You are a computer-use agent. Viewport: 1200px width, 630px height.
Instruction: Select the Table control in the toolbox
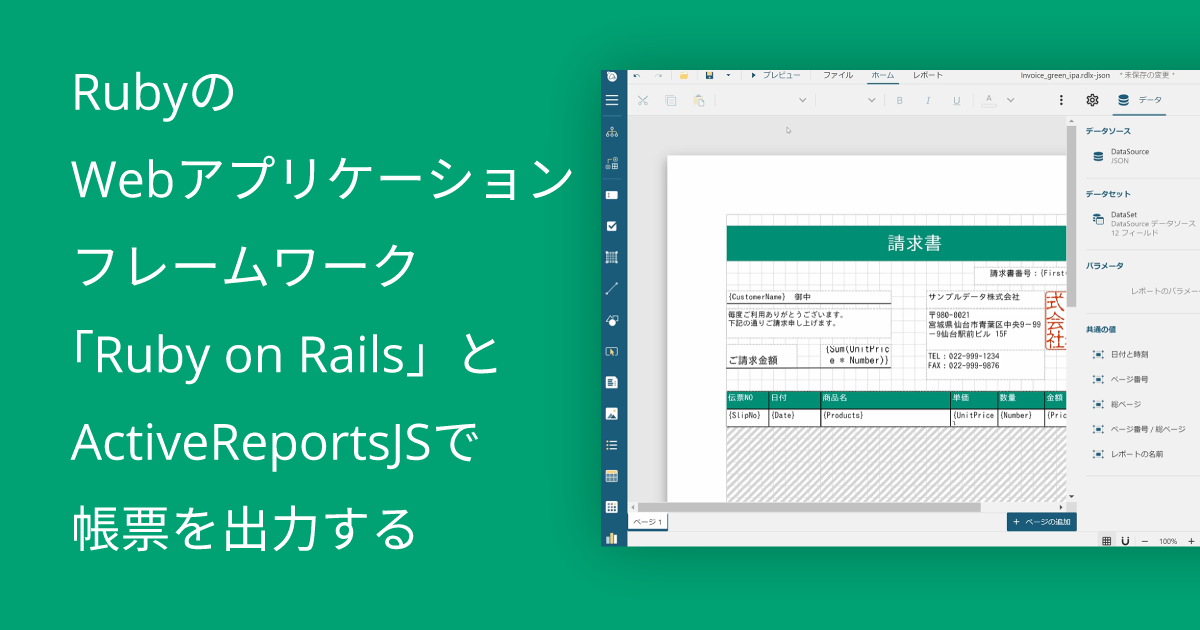(612, 476)
